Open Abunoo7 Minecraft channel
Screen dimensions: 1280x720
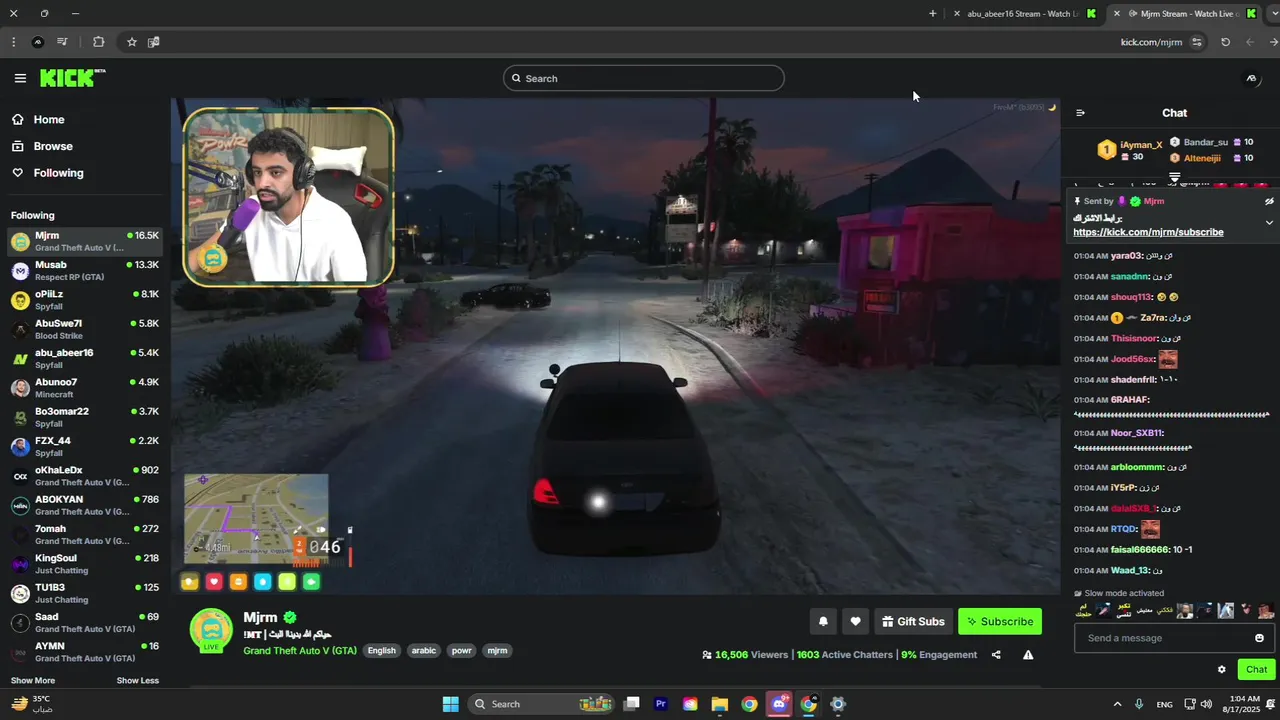pyautogui.click(x=85, y=388)
